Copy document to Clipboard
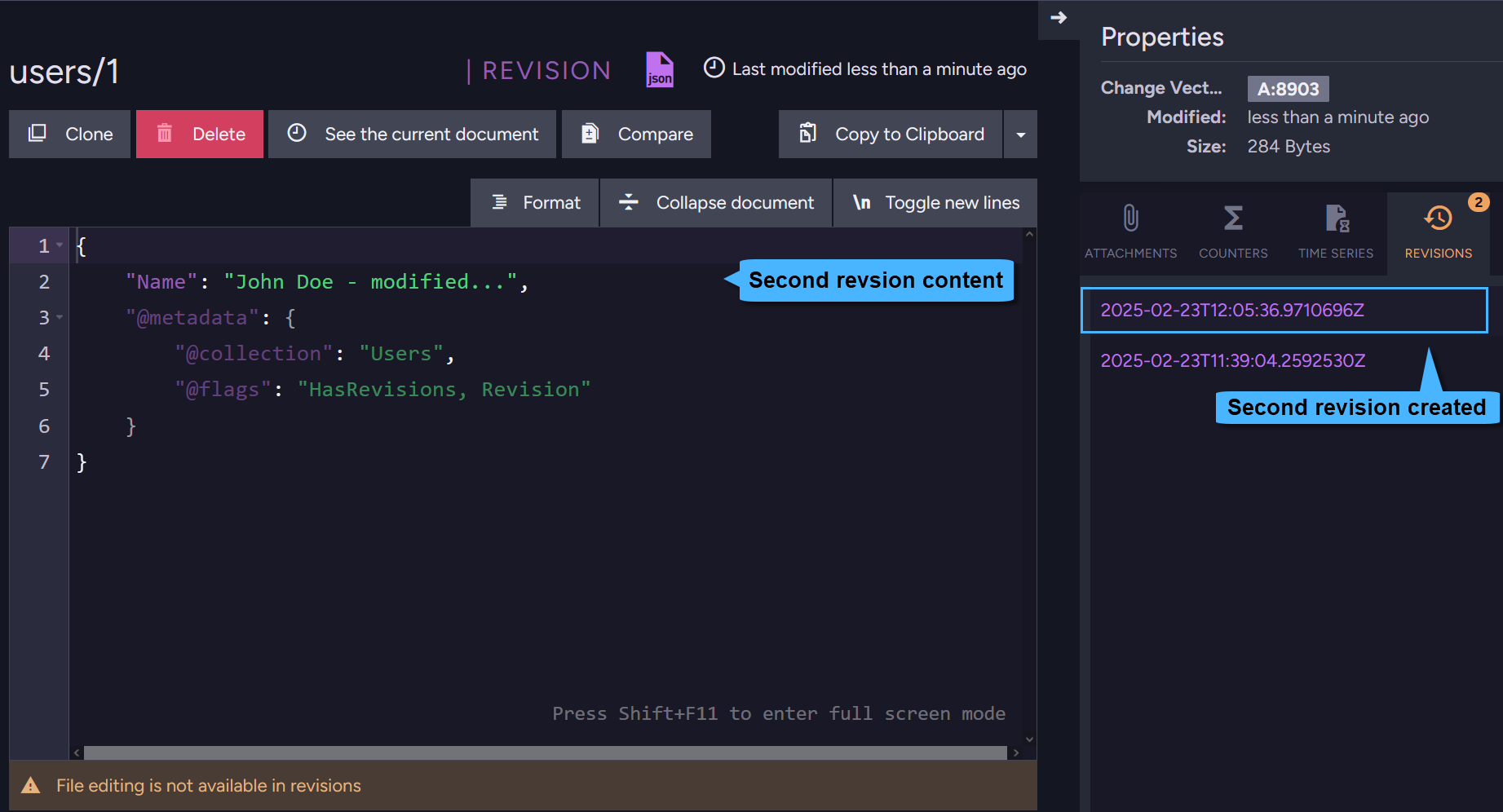 (891, 134)
